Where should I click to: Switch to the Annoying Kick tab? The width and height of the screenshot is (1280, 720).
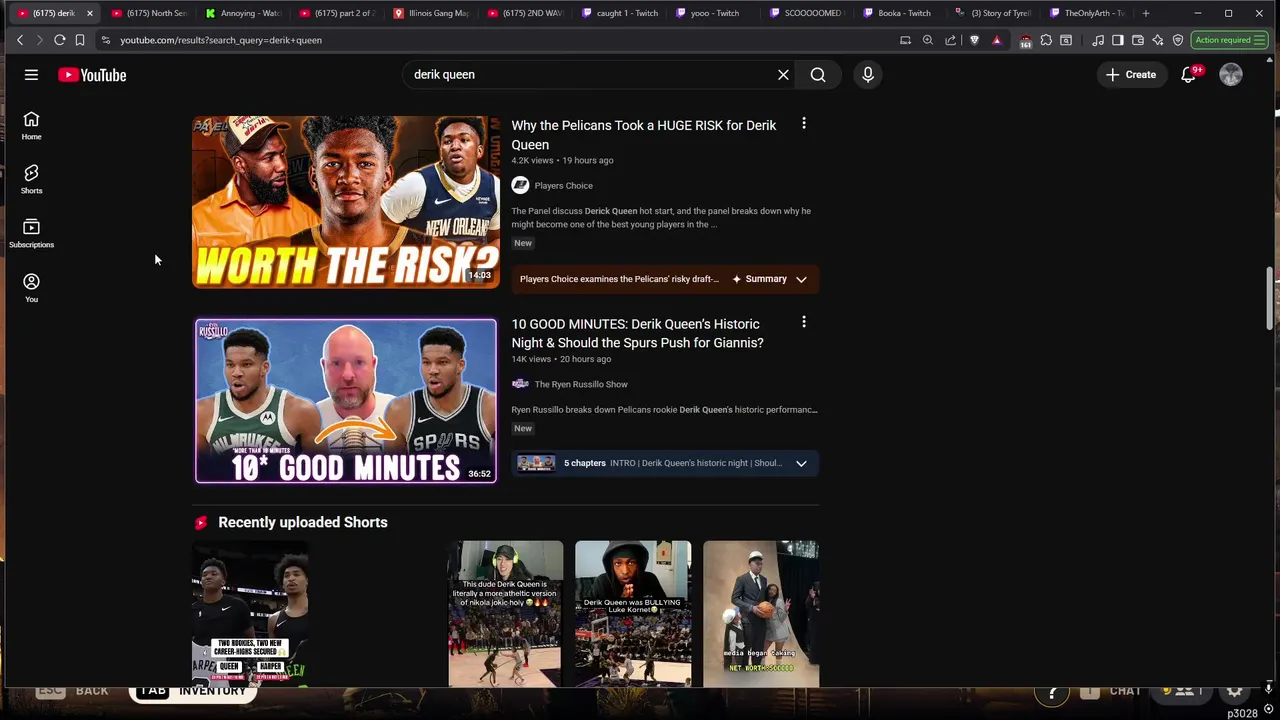[244, 13]
